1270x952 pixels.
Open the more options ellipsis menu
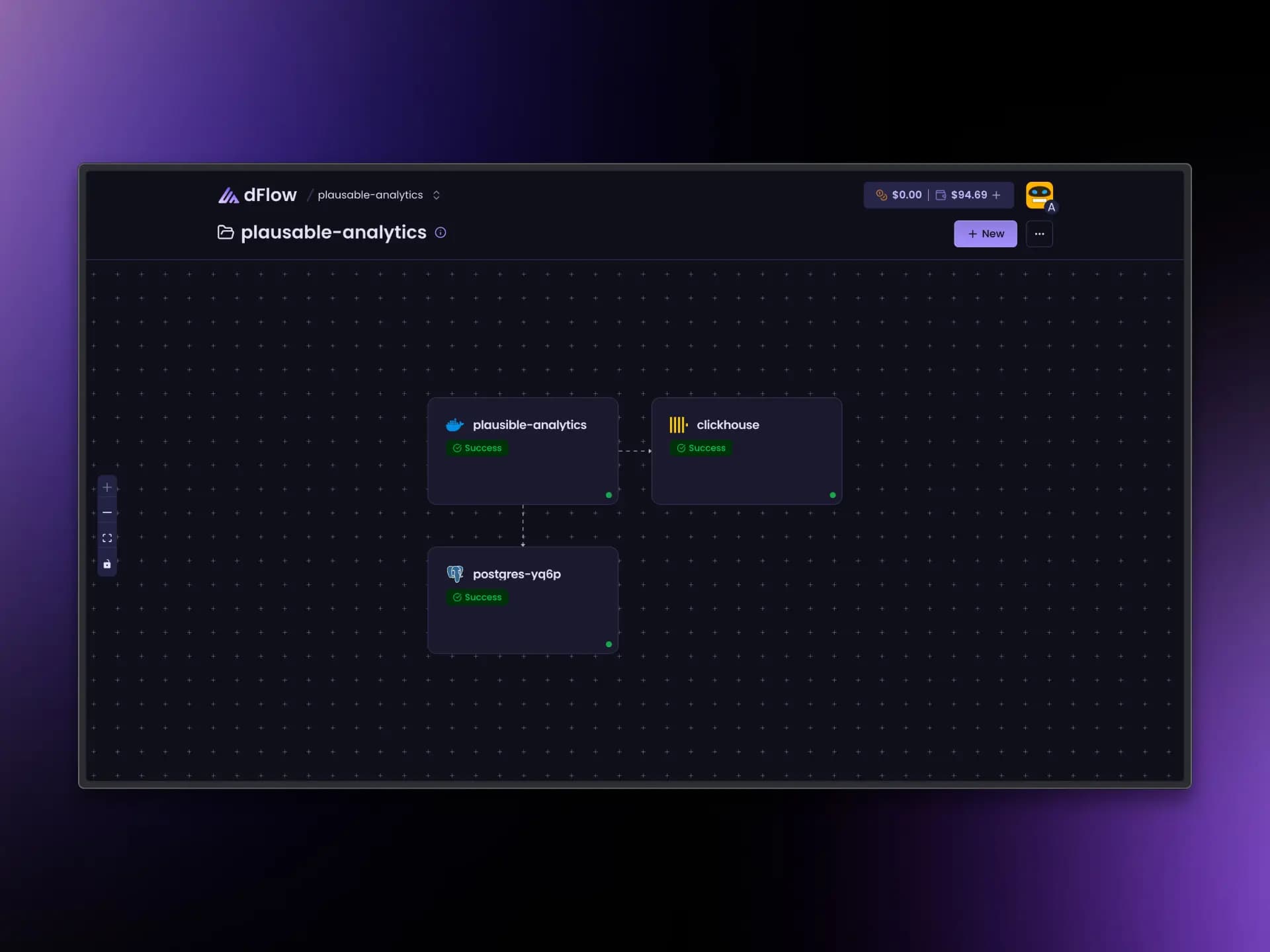tap(1039, 233)
